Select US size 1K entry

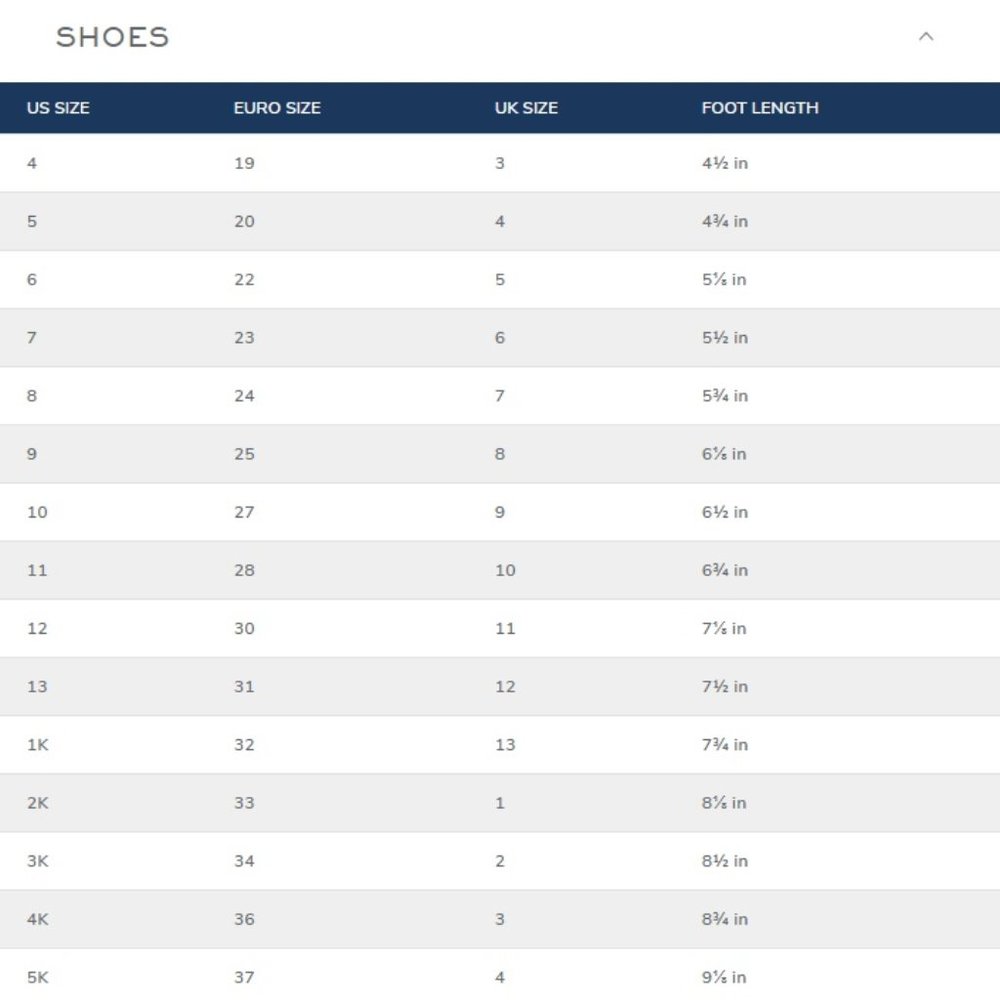(x=38, y=745)
